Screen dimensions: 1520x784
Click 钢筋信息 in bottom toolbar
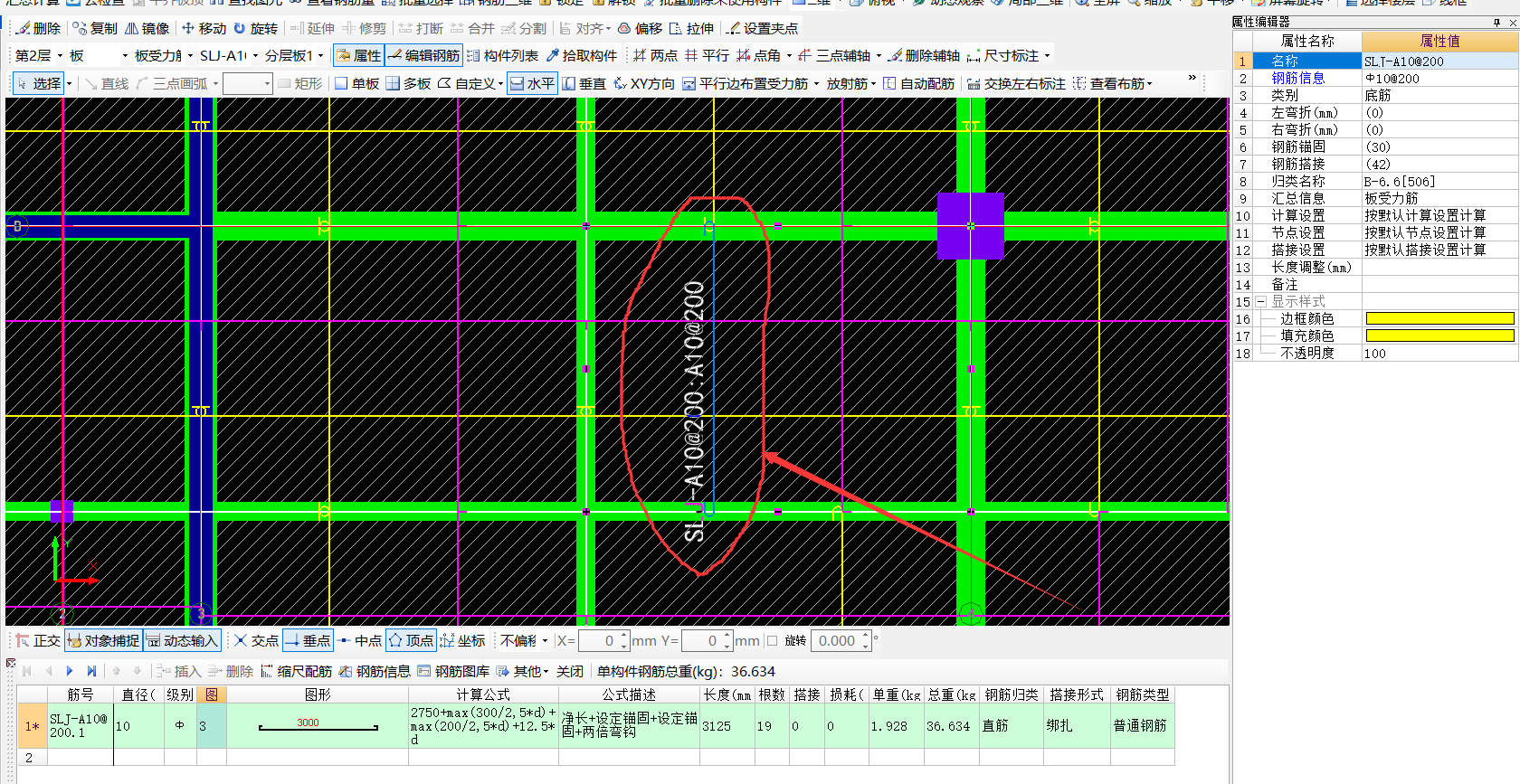click(375, 671)
